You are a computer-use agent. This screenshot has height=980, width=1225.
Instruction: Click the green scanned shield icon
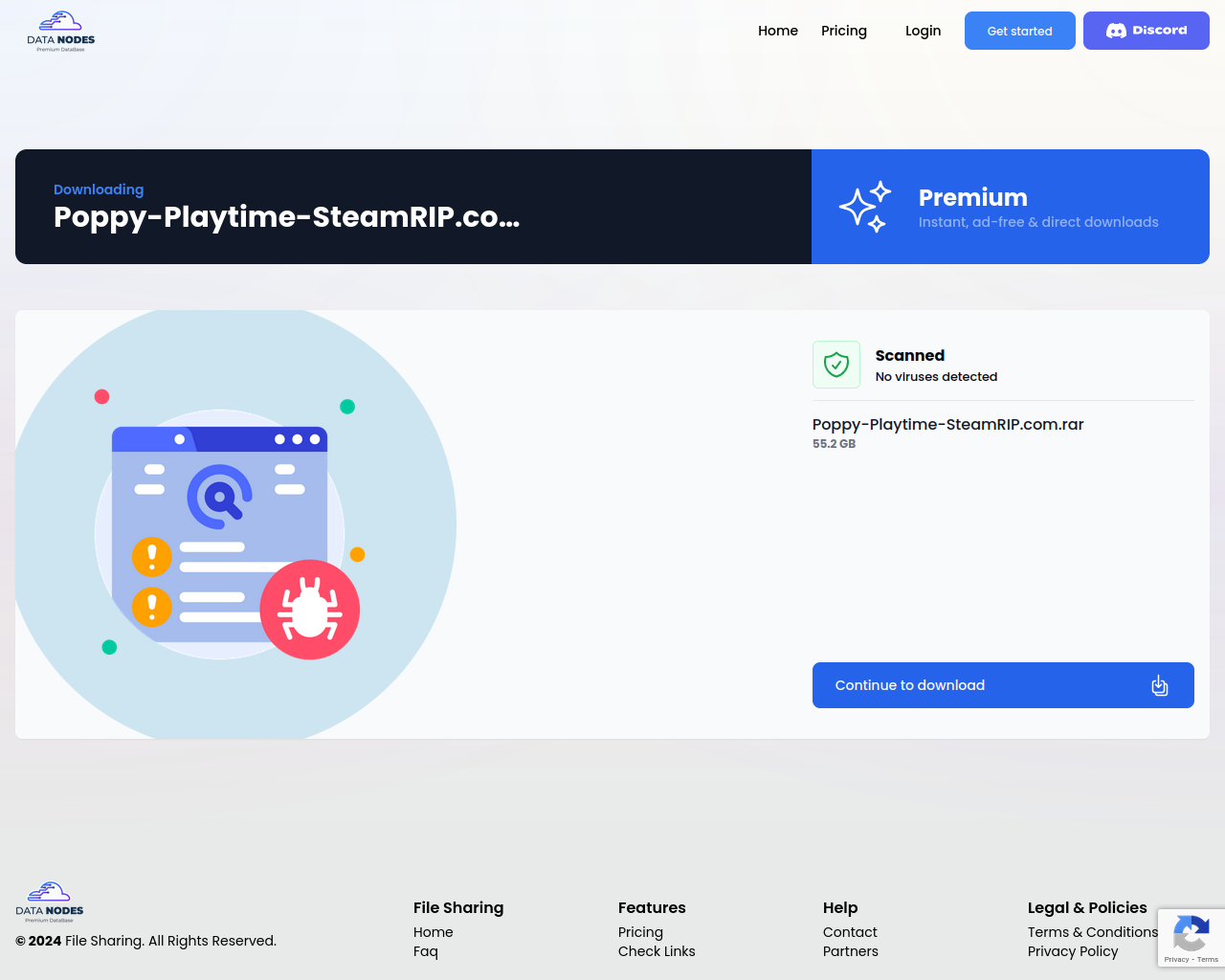pyautogui.click(x=836, y=365)
